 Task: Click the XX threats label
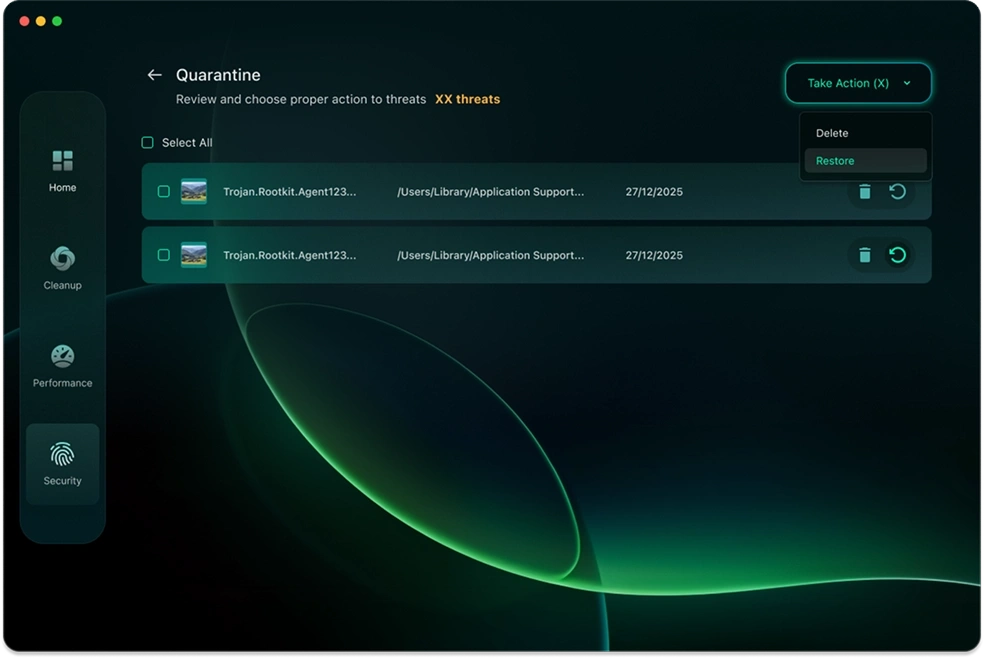[x=468, y=99]
